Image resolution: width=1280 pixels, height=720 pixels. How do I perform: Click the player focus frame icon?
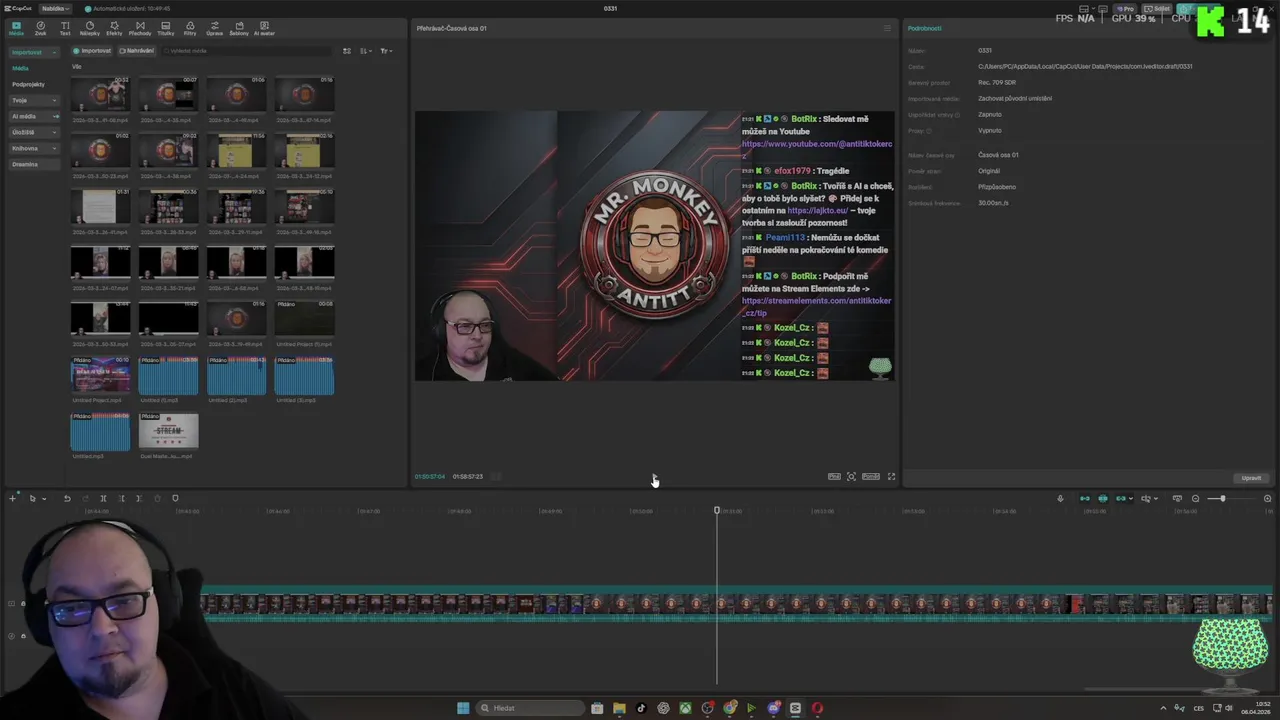[852, 477]
